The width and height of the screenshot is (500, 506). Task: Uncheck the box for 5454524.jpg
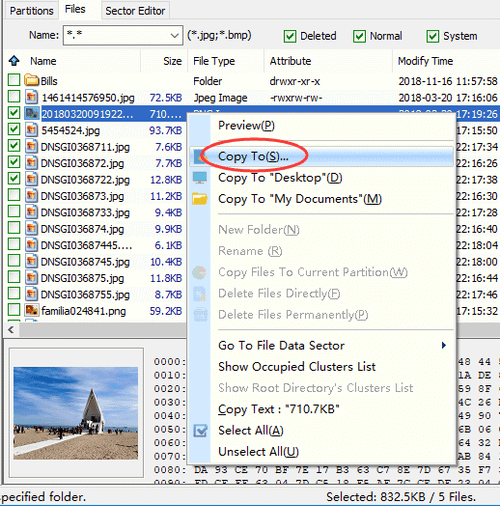pyautogui.click(x=14, y=129)
